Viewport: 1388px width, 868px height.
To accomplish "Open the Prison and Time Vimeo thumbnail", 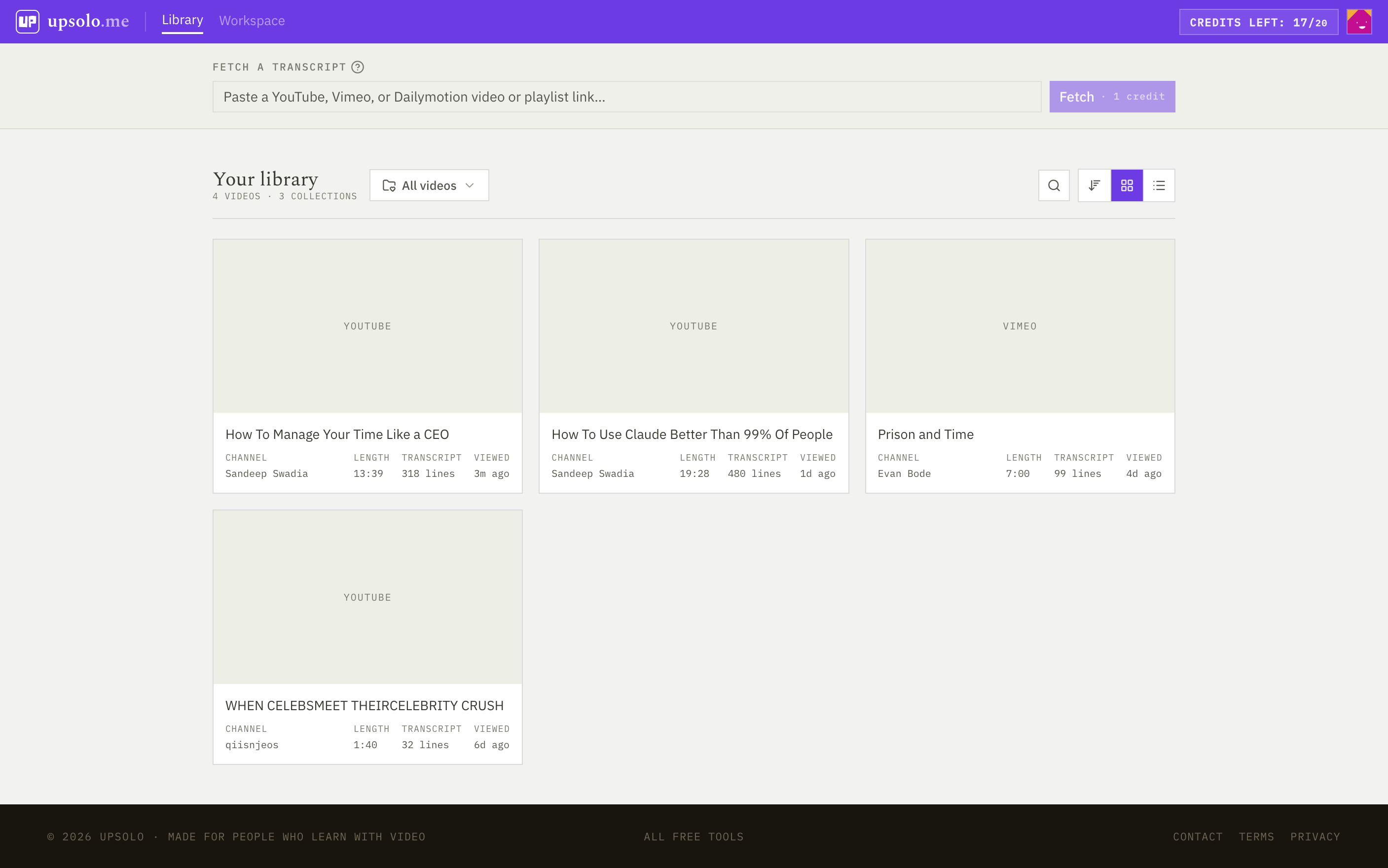I will [x=1020, y=326].
